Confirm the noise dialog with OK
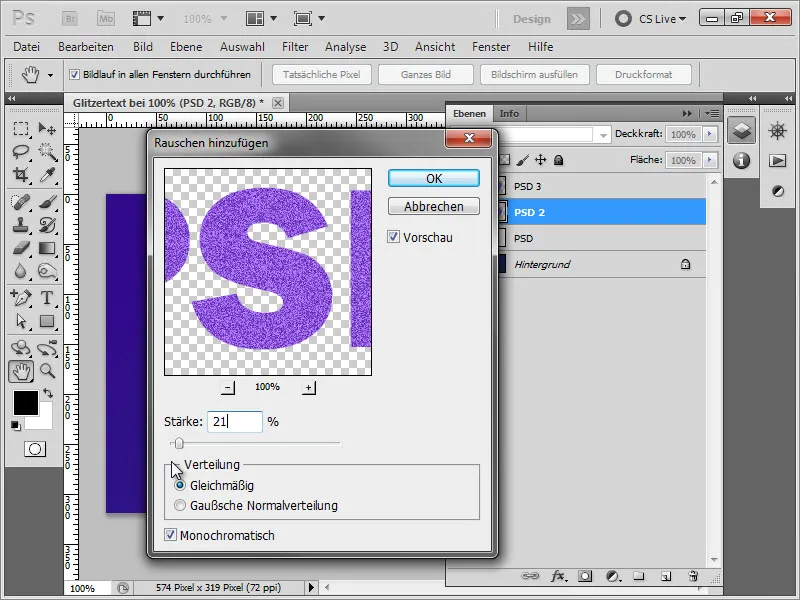Image resolution: width=800 pixels, height=600 pixels. [x=433, y=179]
